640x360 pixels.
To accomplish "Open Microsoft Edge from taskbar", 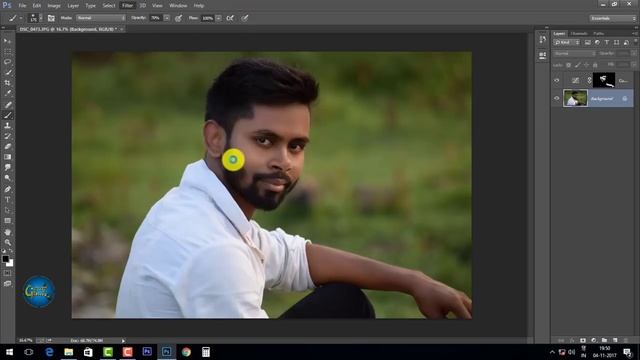I will pos(49,352).
